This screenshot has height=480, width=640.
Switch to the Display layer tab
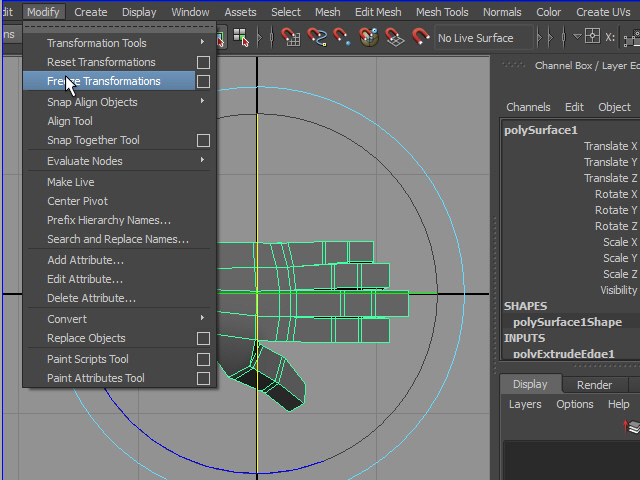(530, 384)
